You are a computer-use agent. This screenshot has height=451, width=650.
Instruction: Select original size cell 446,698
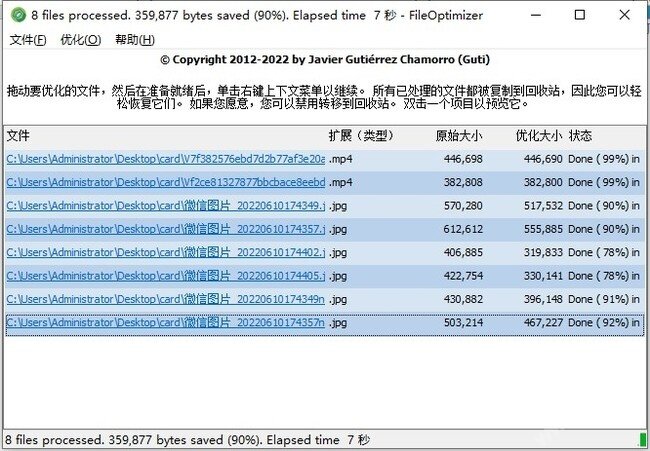(463, 159)
